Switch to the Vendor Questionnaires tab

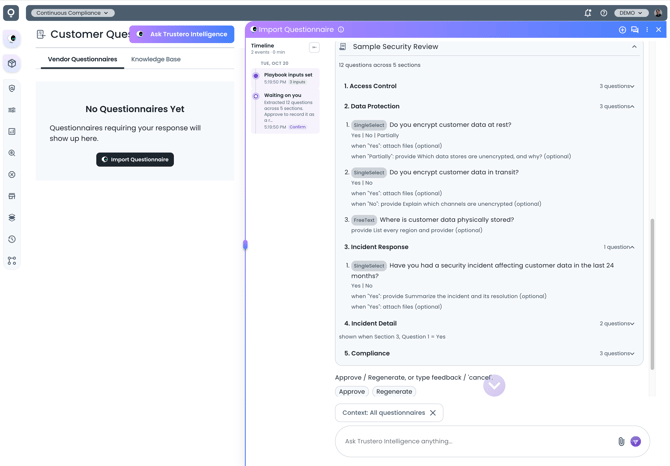pyautogui.click(x=82, y=59)
